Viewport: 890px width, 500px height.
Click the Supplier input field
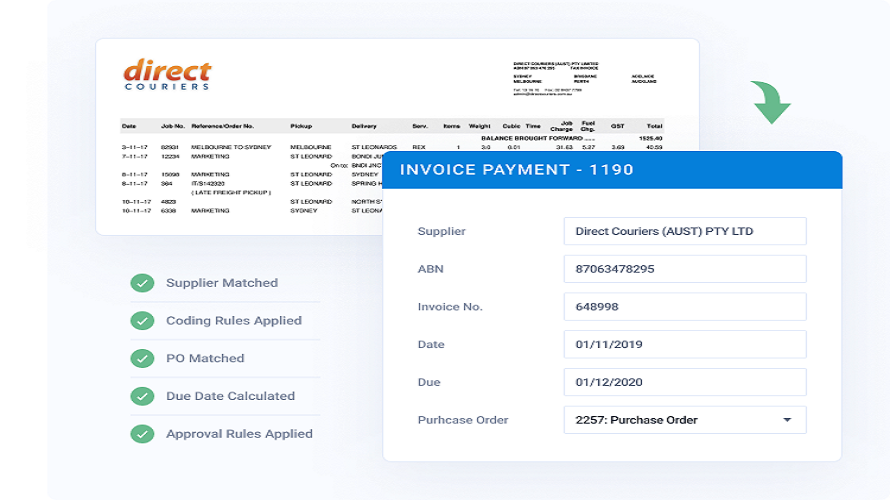click(x=685, y=231)
